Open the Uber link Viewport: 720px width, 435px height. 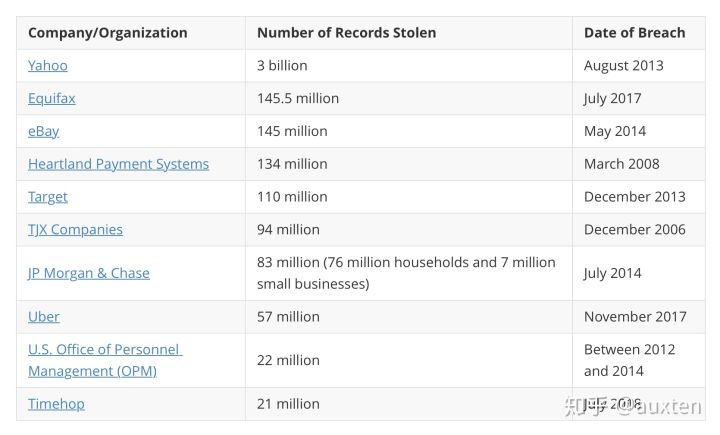pos(44,317)
